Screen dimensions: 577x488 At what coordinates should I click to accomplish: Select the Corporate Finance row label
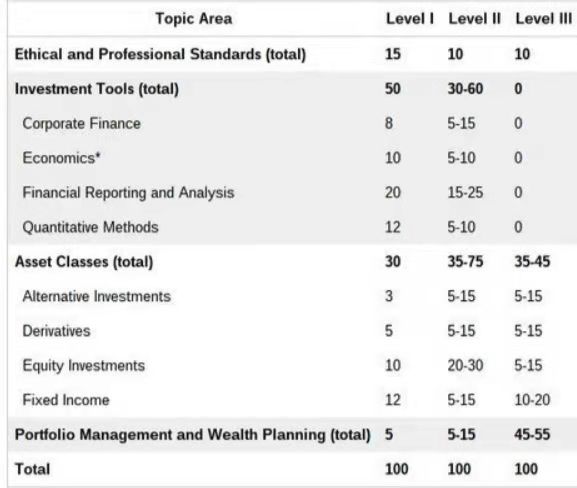[x=82, y=124]
